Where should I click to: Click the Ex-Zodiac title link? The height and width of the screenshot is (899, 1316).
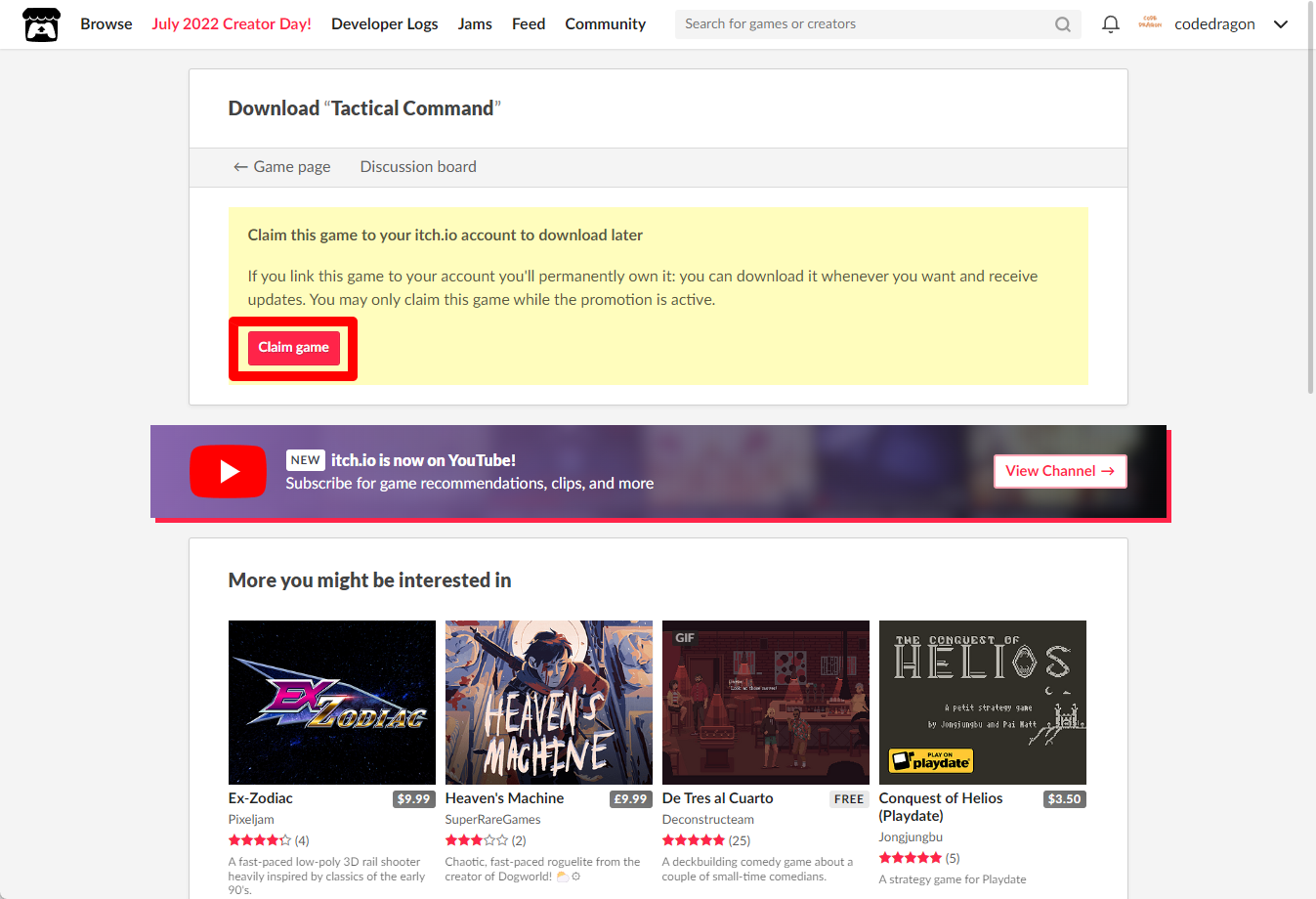[261, 798]
